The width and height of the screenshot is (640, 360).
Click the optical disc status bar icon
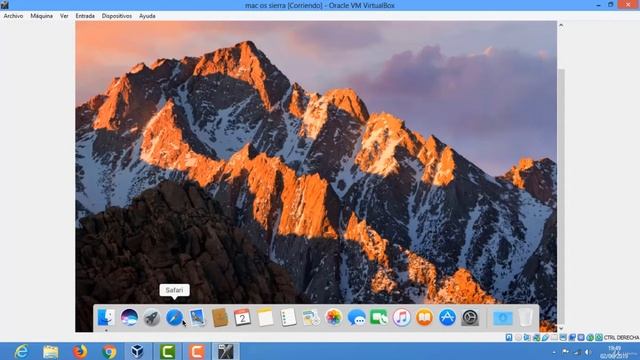pos(518,338)
